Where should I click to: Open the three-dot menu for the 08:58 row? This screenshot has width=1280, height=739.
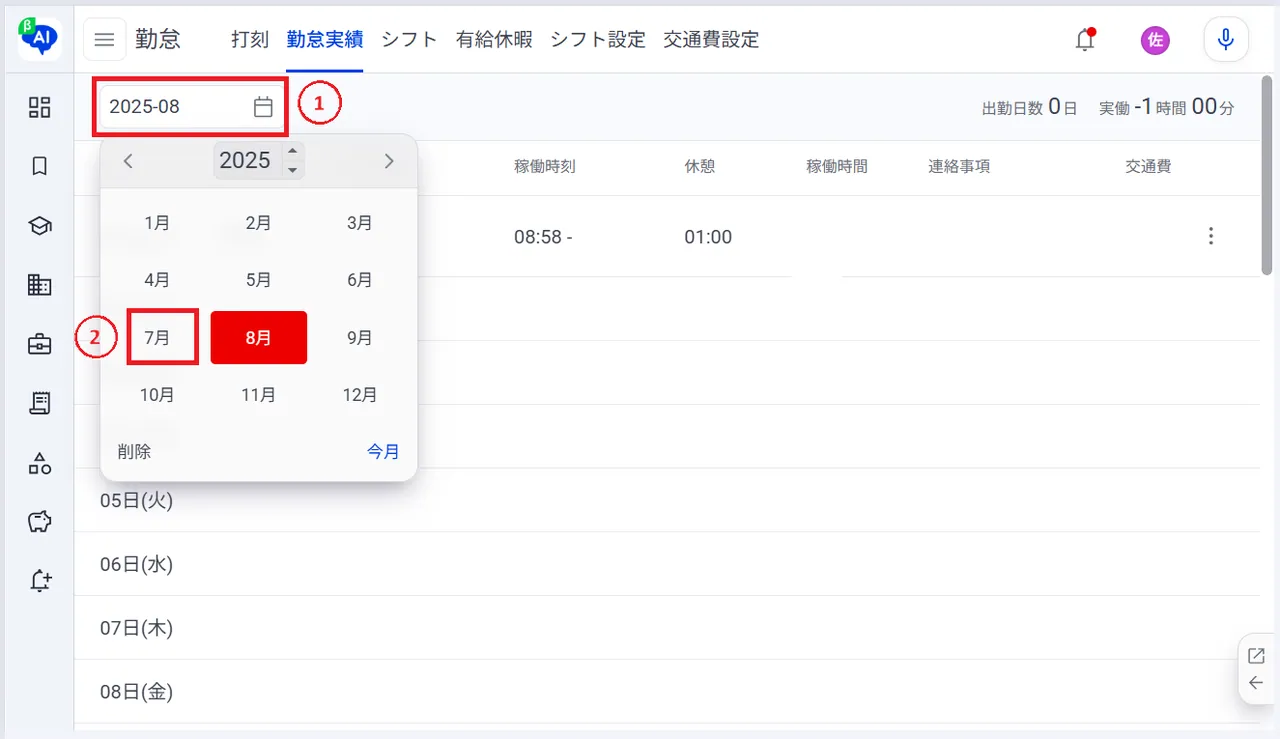(x=1211, y=236)
